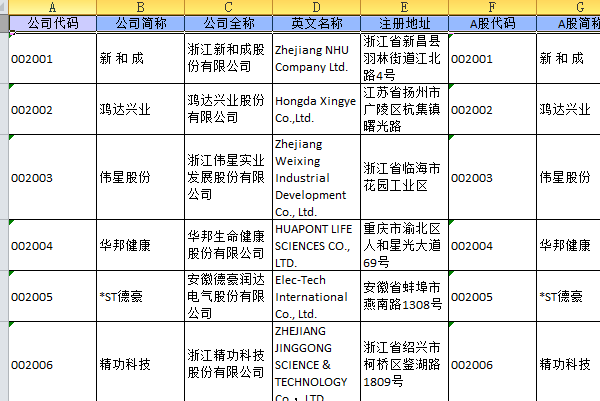
Task: Click 伟星股份 in column G
Action: [x=569, y=177]
